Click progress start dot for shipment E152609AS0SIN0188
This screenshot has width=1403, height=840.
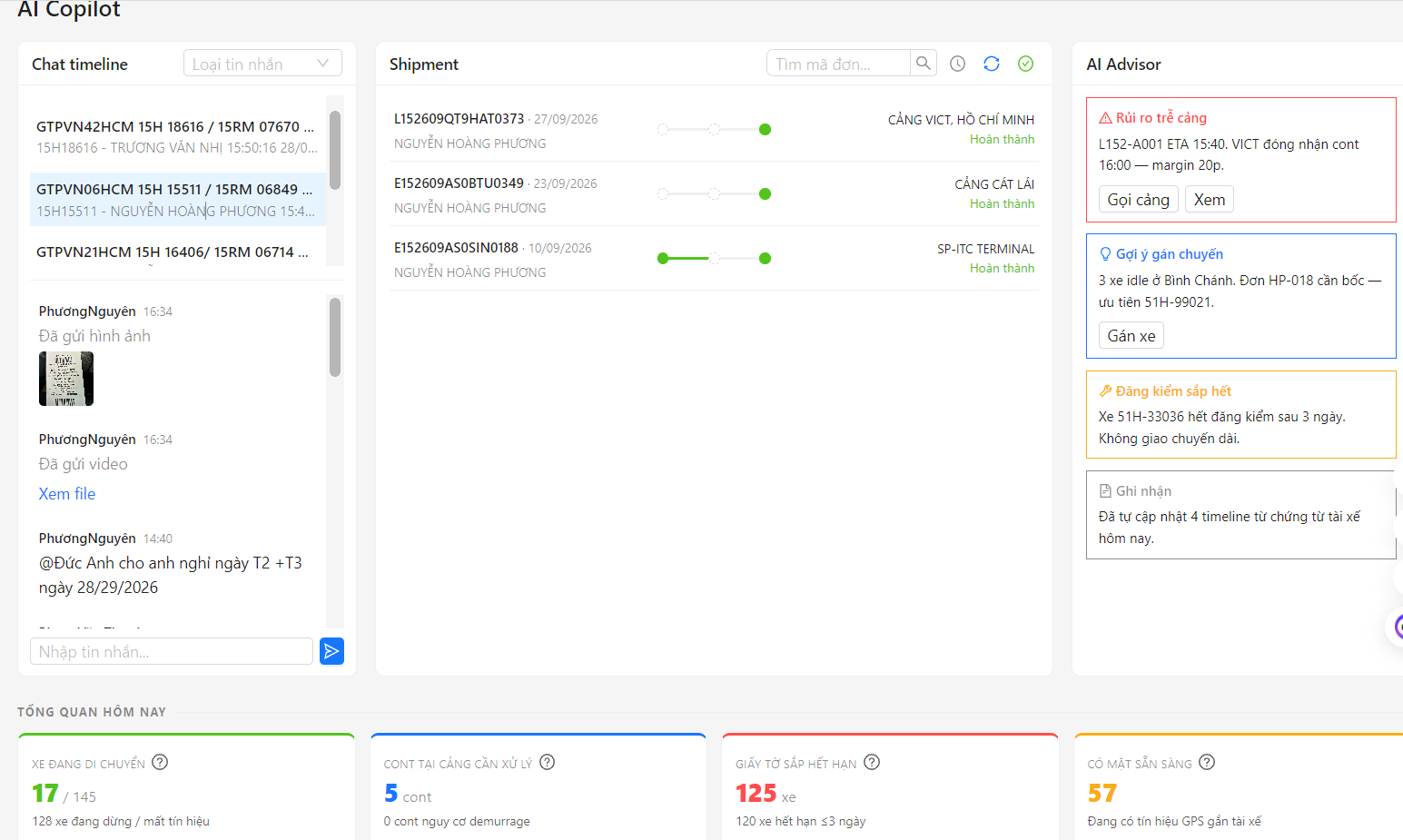pyautogui.click(x=663, y=259)
